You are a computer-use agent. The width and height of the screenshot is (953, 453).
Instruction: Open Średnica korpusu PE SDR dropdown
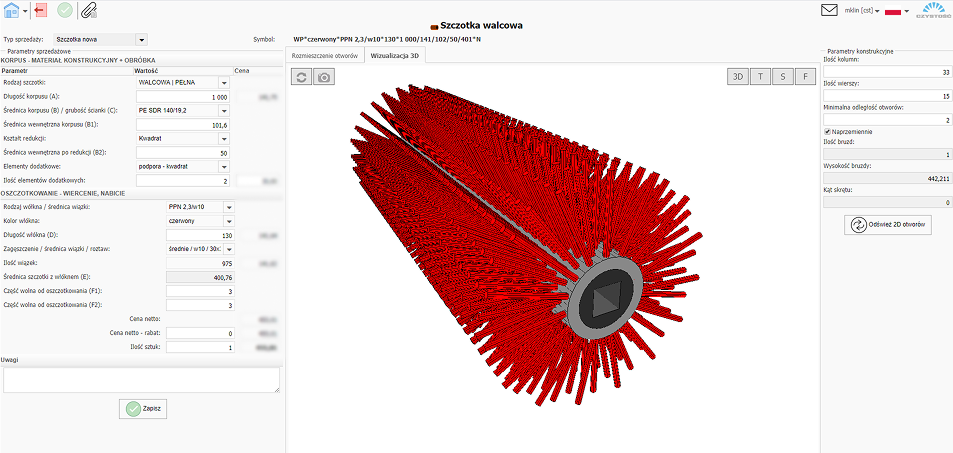(224, 111)
